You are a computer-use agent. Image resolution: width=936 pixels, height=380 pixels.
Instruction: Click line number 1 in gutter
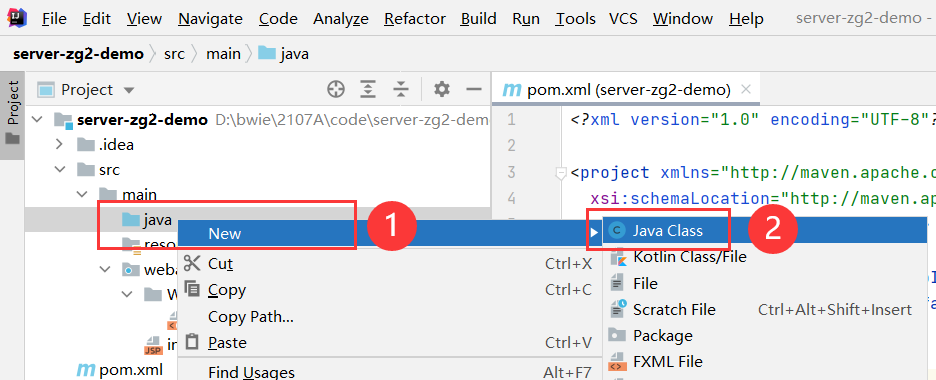tap(512, 120)
